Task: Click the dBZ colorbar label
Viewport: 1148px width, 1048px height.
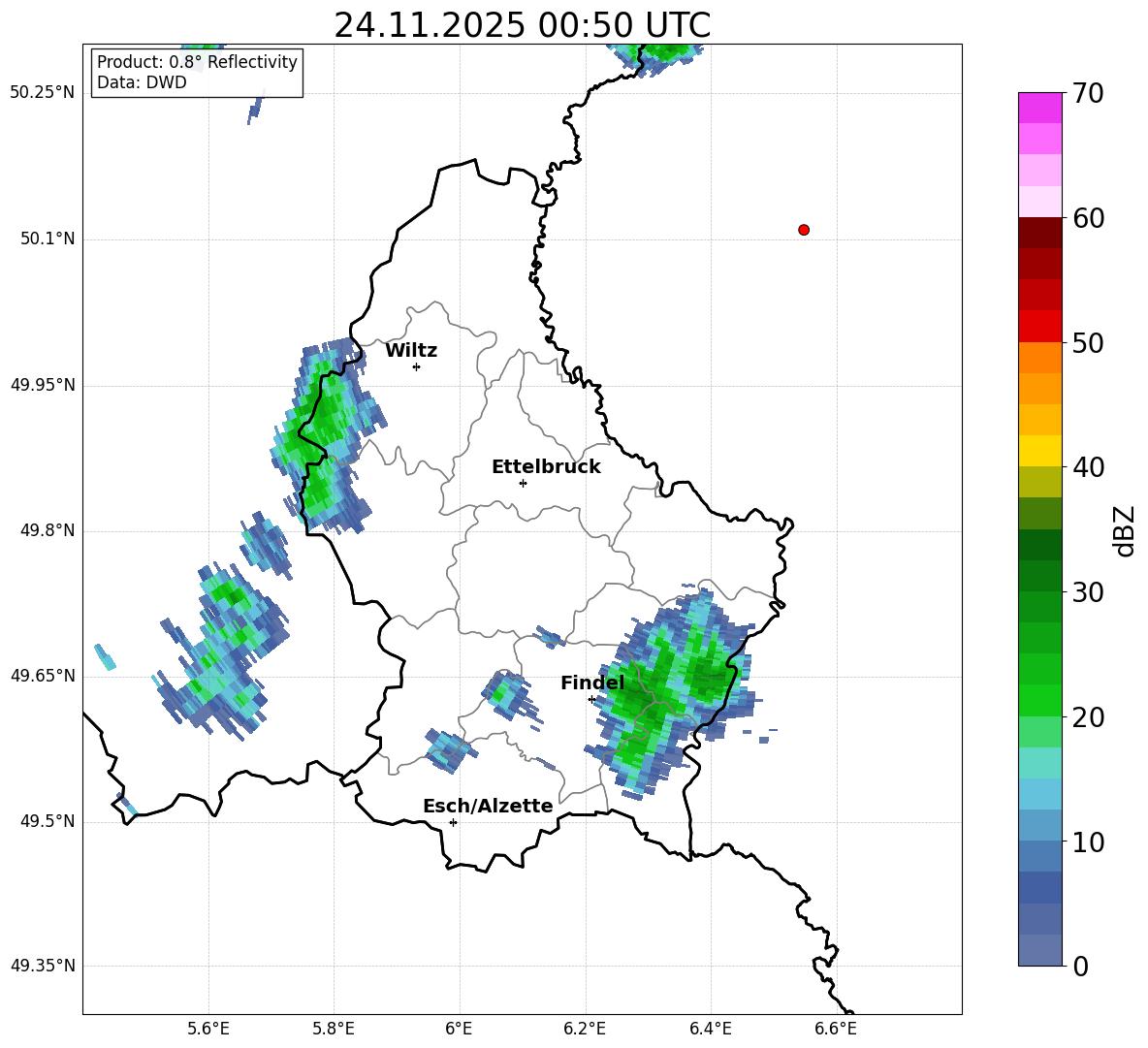Action: click(x=1123, y=531)
